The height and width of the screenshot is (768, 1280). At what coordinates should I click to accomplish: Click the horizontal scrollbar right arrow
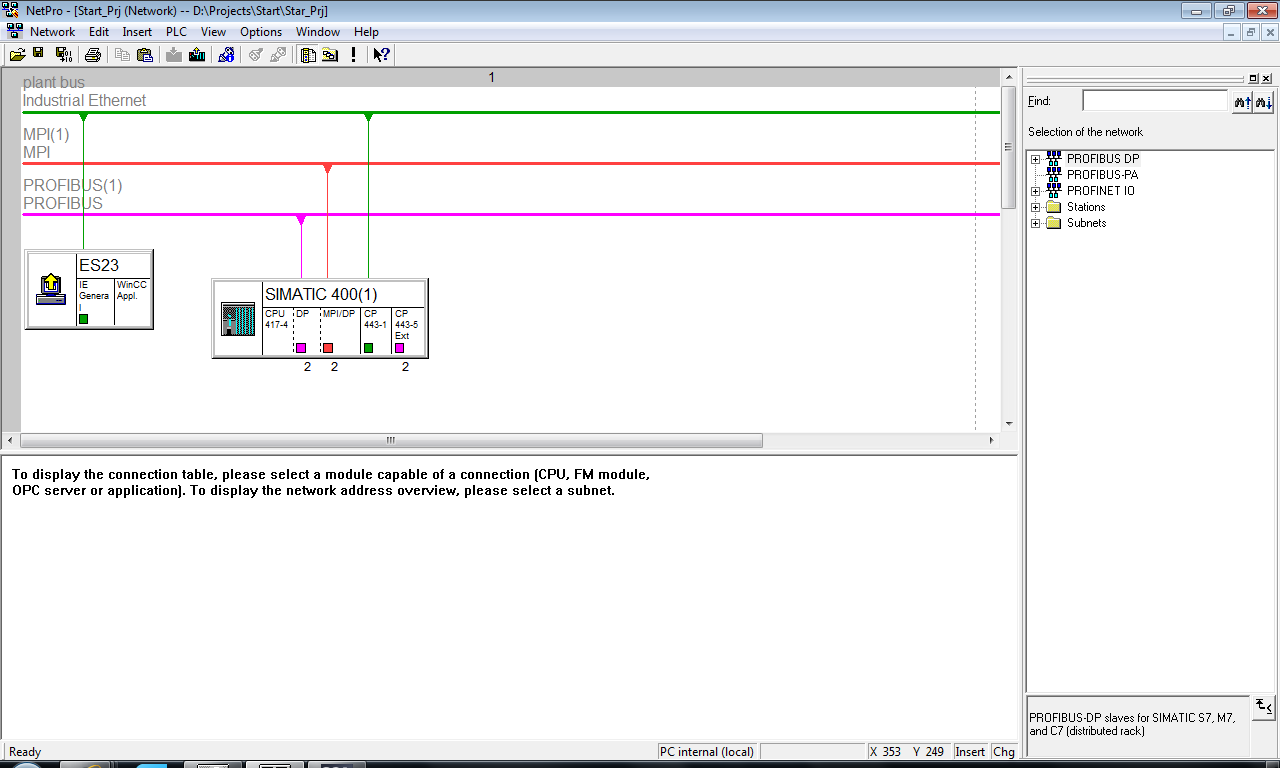[x=992, y=440]
